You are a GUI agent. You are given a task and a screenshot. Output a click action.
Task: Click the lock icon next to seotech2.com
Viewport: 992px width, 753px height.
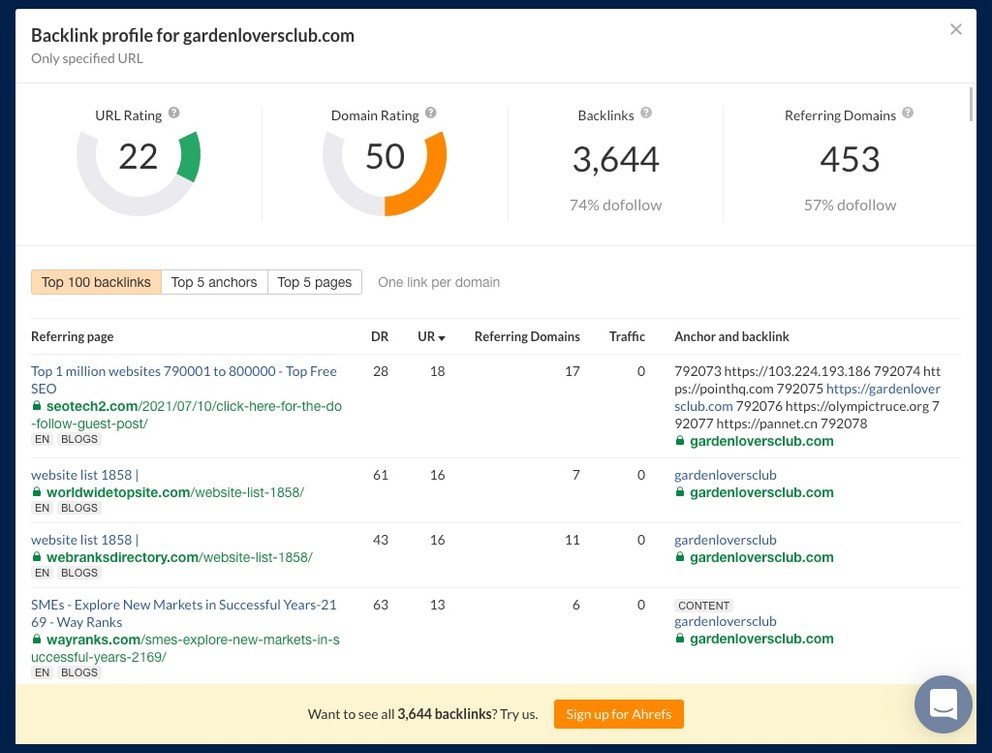click(x=37, y=406)
